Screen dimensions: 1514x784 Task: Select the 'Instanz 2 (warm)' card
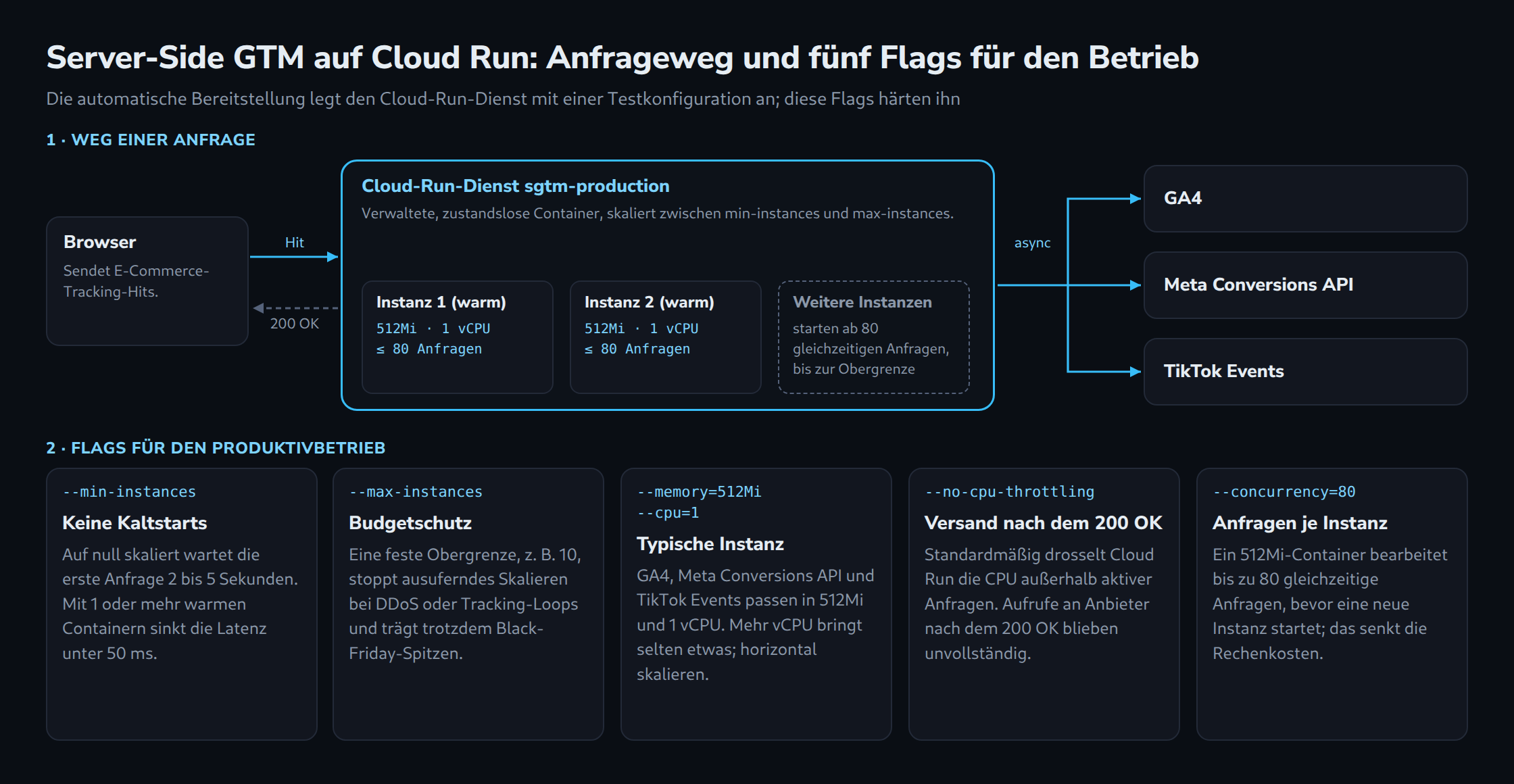coord(666,337)
